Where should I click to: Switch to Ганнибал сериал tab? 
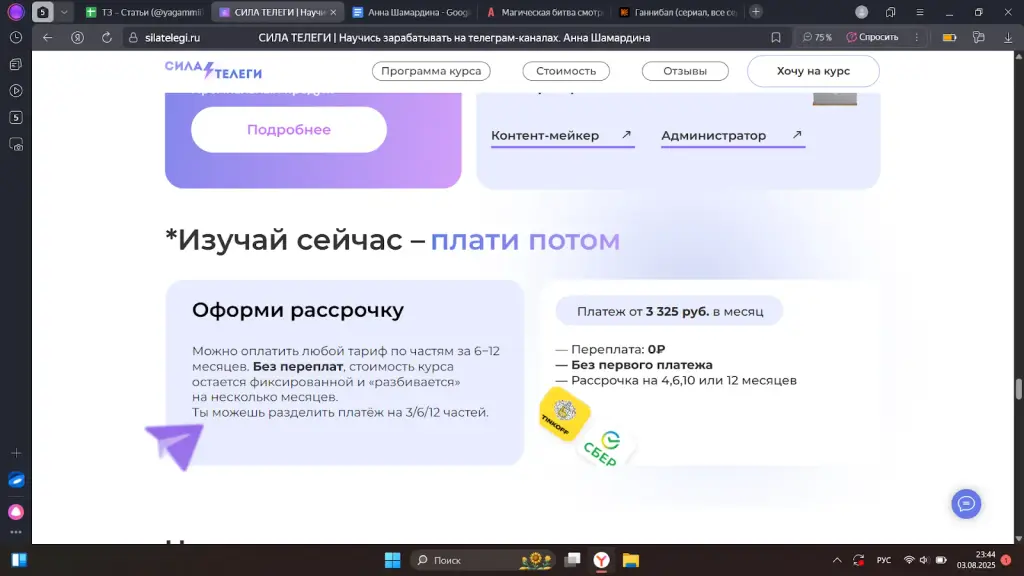click(x=677, y=12)
